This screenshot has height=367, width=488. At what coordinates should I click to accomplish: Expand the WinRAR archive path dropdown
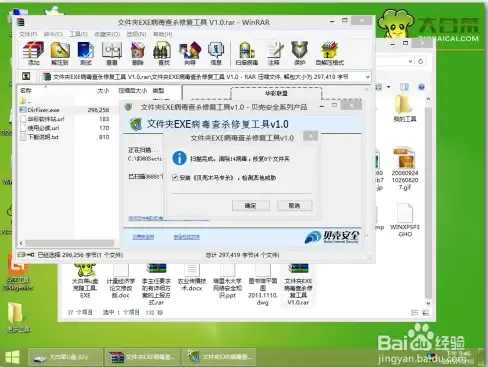coord(367,77)
